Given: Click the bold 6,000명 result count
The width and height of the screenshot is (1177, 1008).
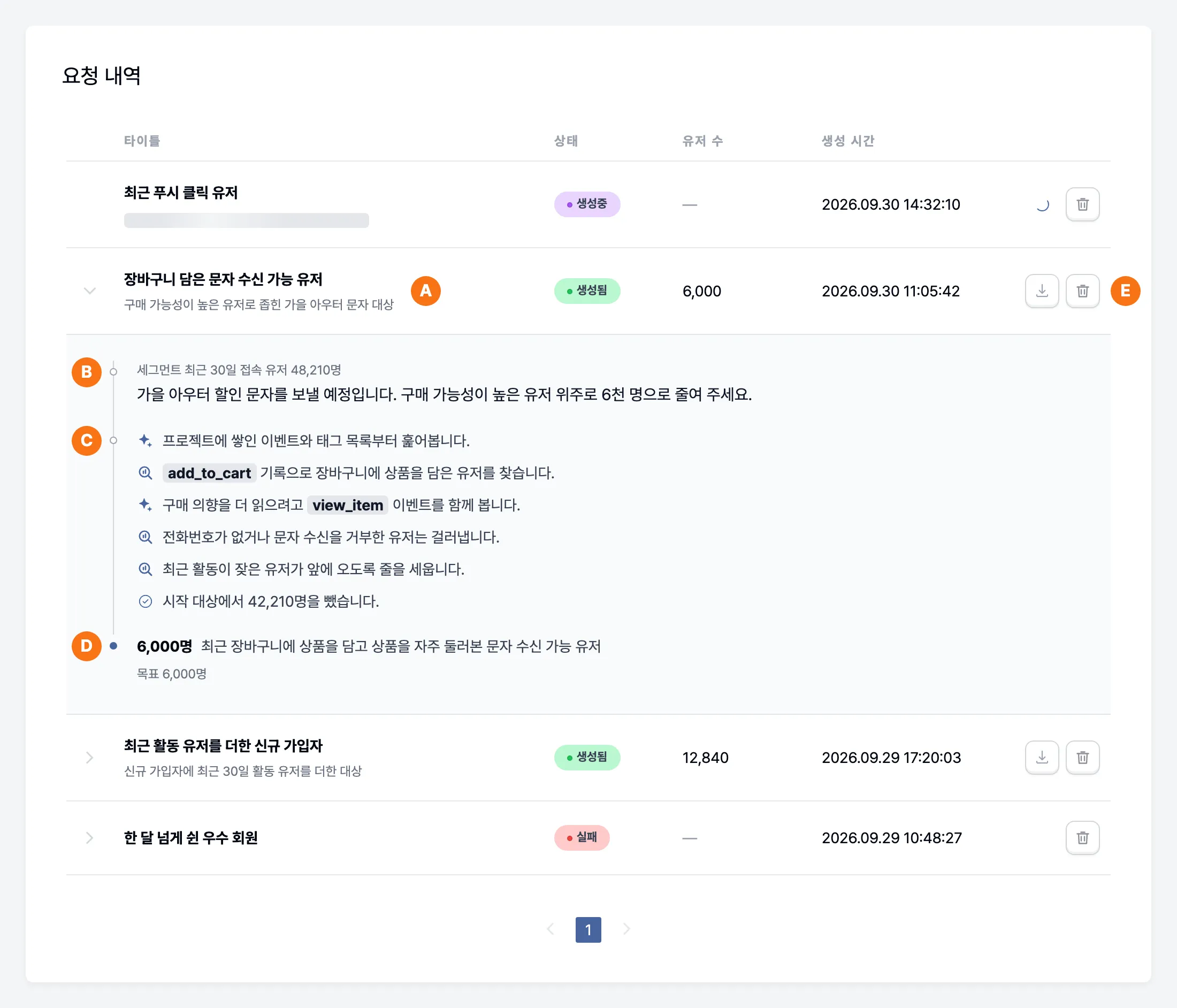Looking at the screenshot, I should pyautogui.click(x=165, y=646).
